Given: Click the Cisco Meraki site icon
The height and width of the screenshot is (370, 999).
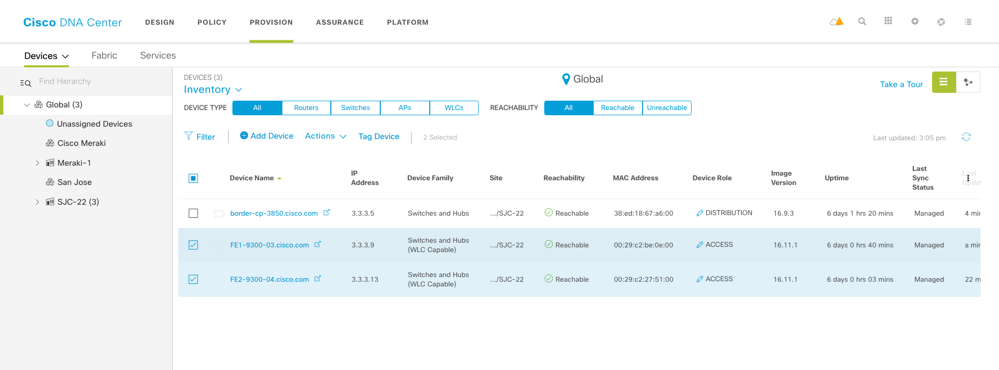Looking at the screenshot, I should click(x=50, y=143).
